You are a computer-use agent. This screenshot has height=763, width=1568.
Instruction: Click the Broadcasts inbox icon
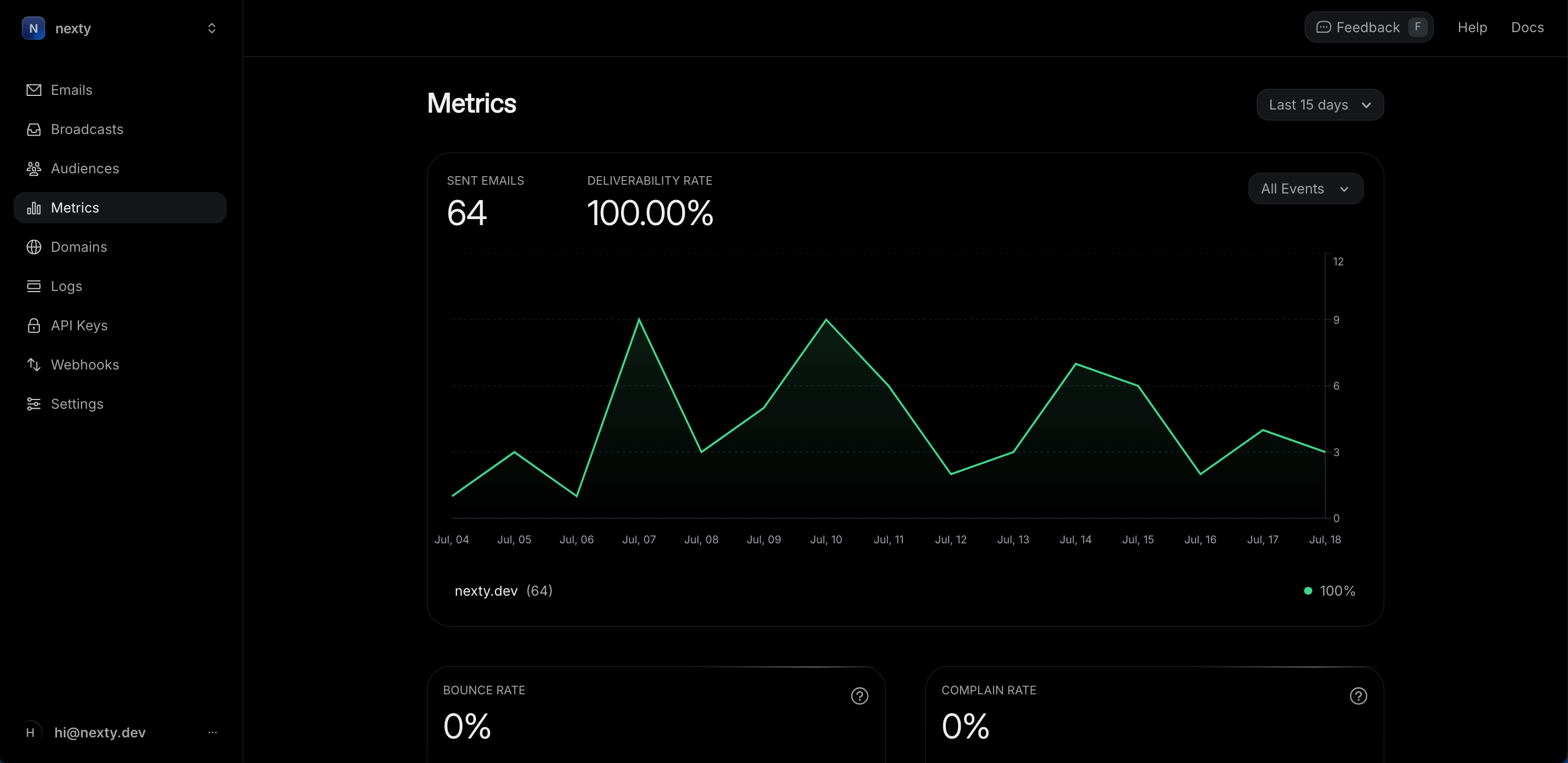click(34, 130)
